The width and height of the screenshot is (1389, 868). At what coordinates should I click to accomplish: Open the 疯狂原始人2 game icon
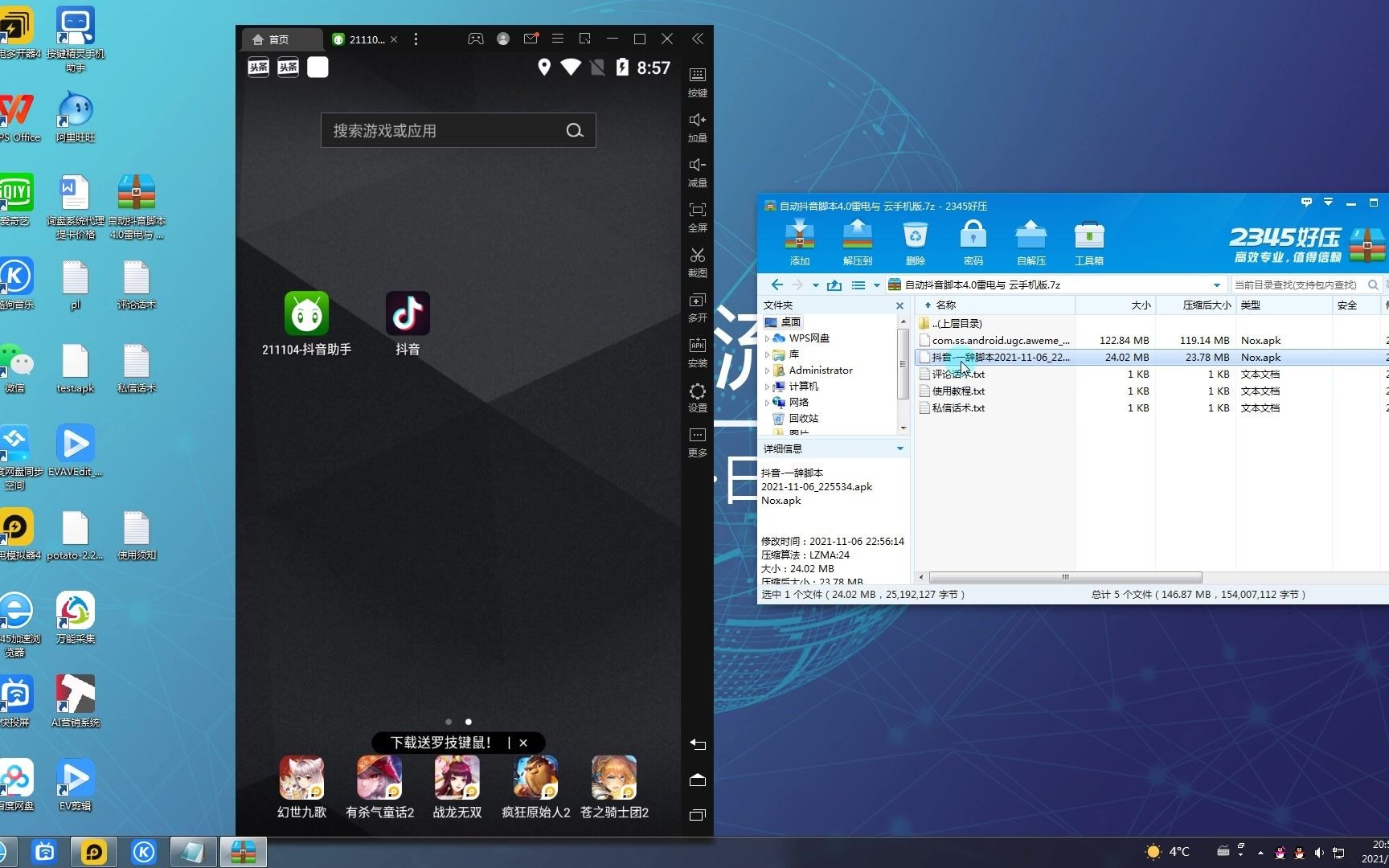click(x=536, y=778)
